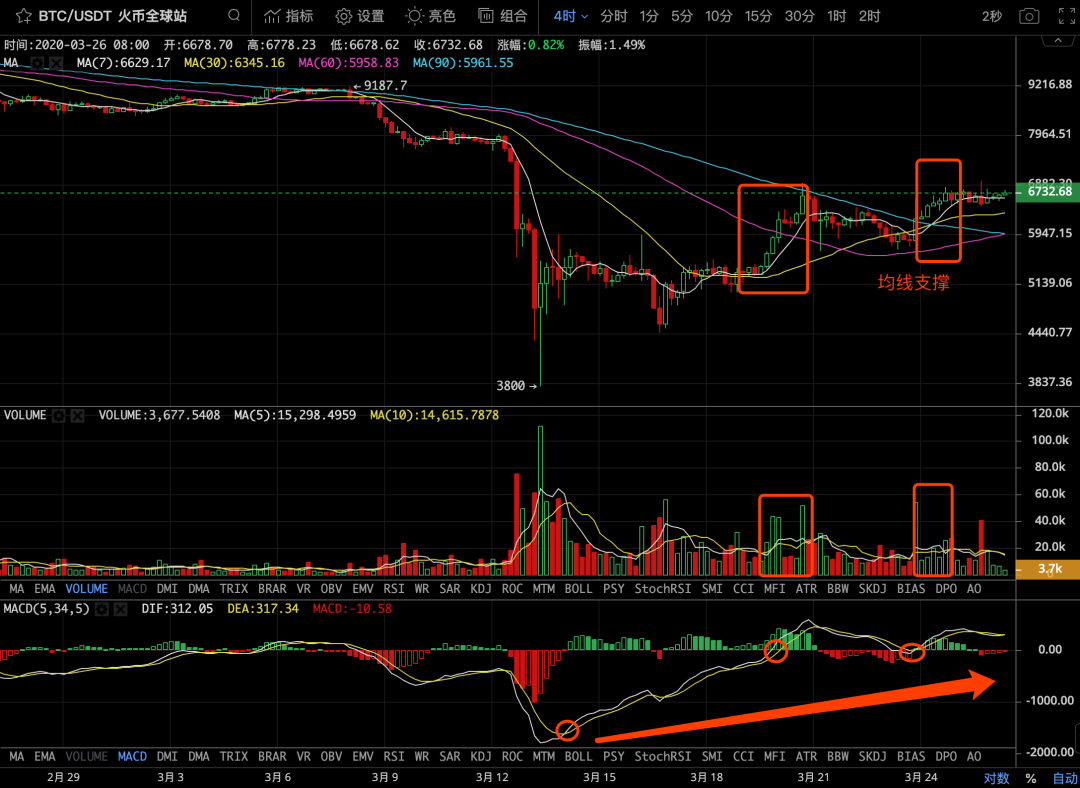Choose MACD in the volume pane tab bar
Screen dimensions: 1080x788
(132, 589)
